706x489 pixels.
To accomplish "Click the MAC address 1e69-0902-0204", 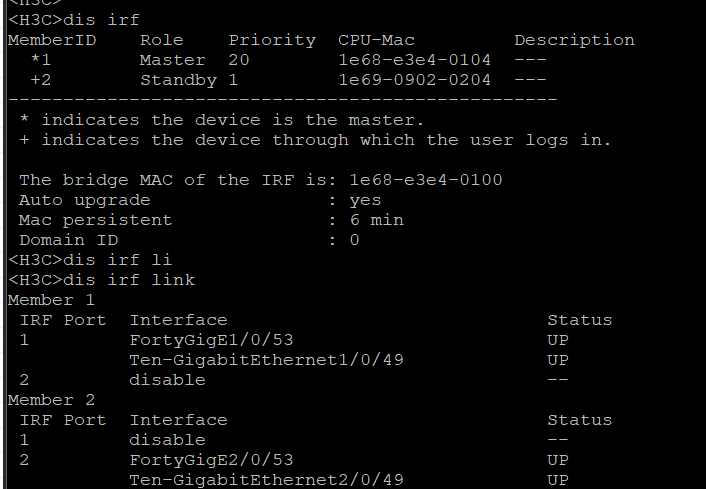I will 415,80.
